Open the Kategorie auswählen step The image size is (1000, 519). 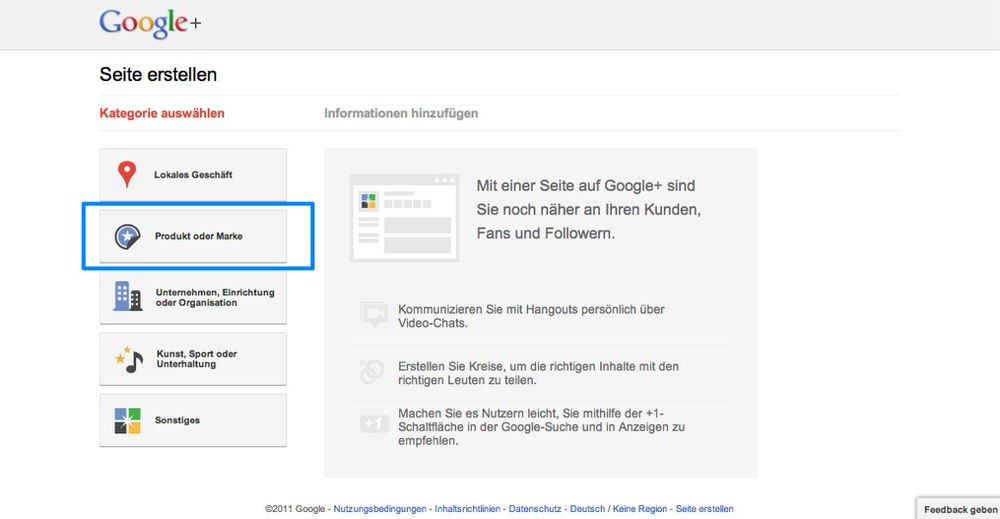pyautogui.click(x=162, y=113)
